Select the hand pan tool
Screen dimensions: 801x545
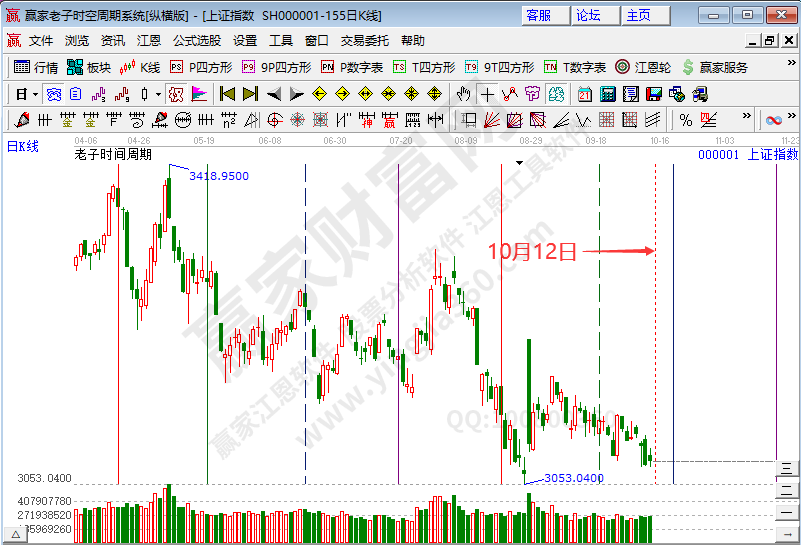463,94
